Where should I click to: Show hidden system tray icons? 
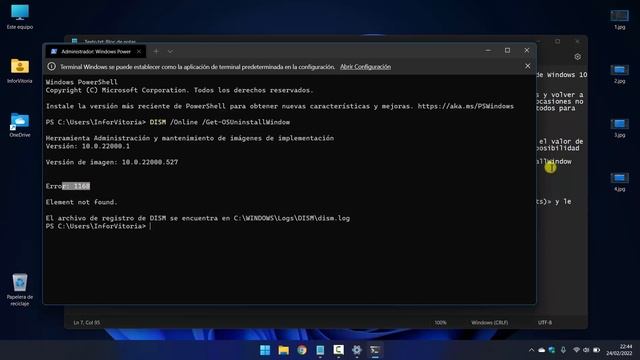point(531,350)
